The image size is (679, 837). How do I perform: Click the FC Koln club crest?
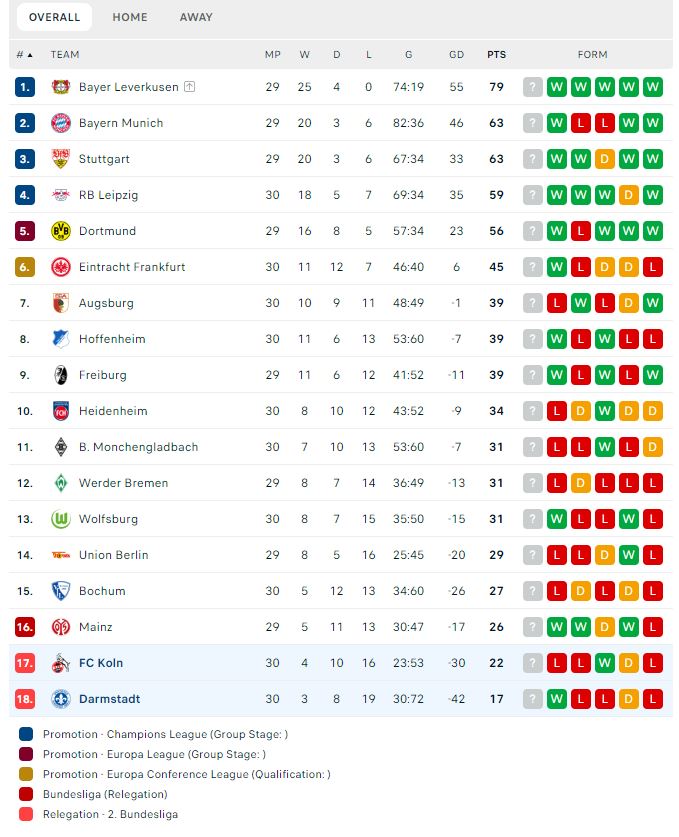click(x=60, y=663)
